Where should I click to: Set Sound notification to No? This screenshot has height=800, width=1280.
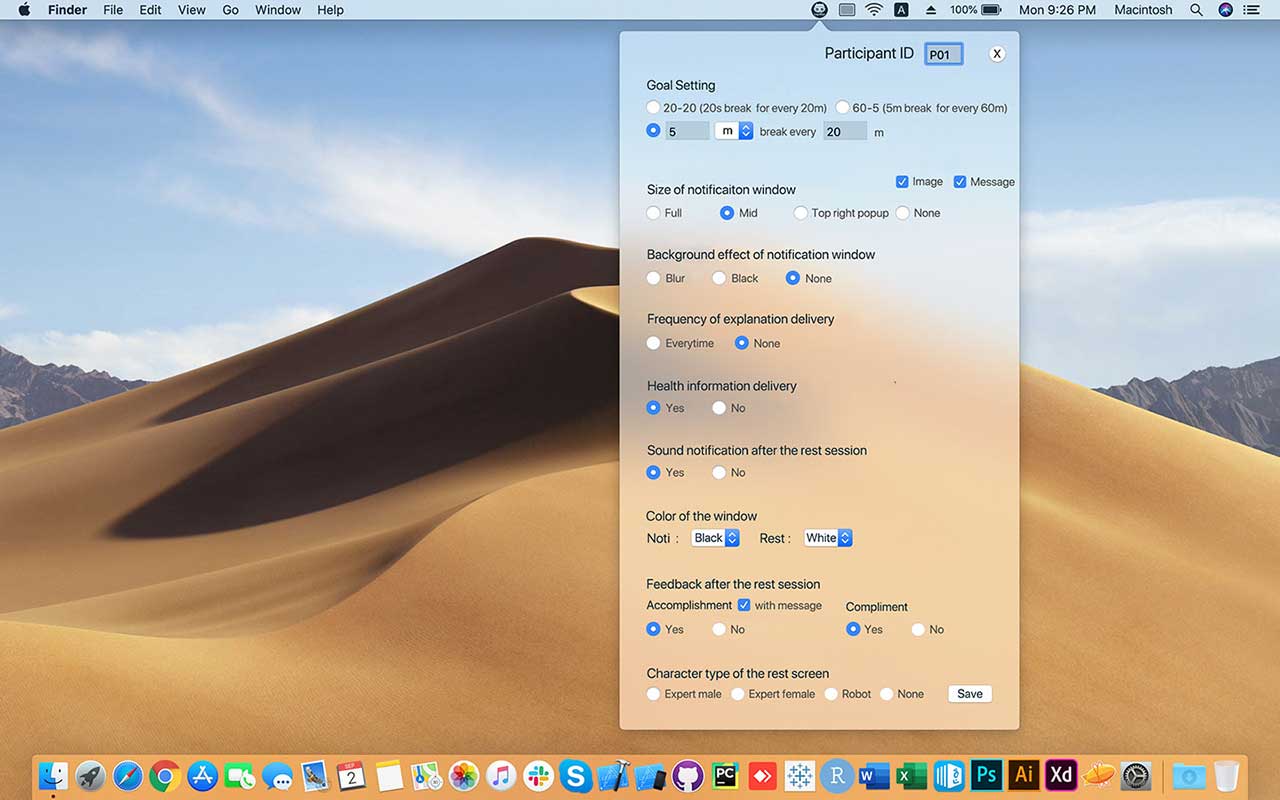click(719, 472)
